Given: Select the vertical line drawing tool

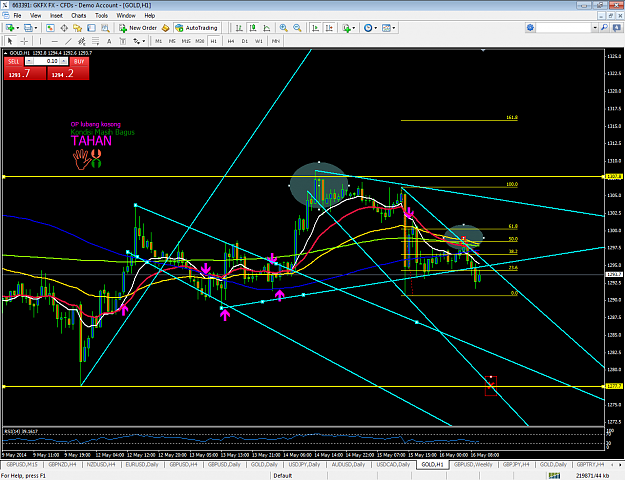Looking at the screenshot, I should tap(40, 41).
